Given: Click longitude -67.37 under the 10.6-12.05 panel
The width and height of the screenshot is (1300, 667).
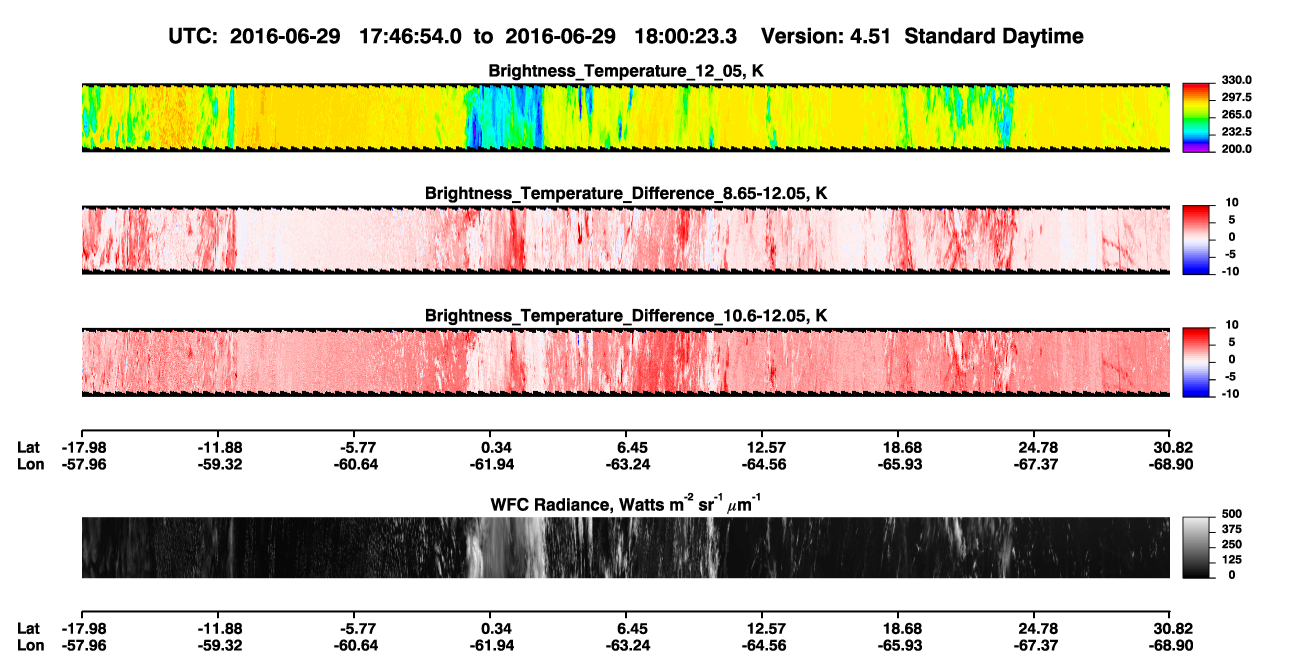Looking at the screenshot, I should pyautogui.click(x=1034, y=464).
